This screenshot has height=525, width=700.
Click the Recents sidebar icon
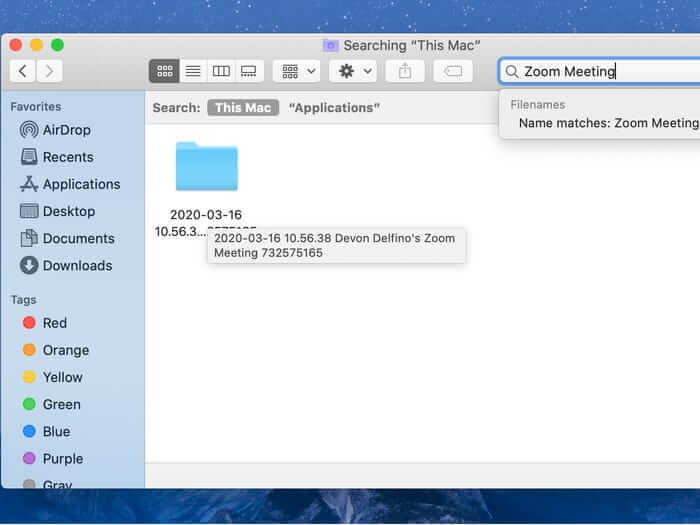coord(29,157)
